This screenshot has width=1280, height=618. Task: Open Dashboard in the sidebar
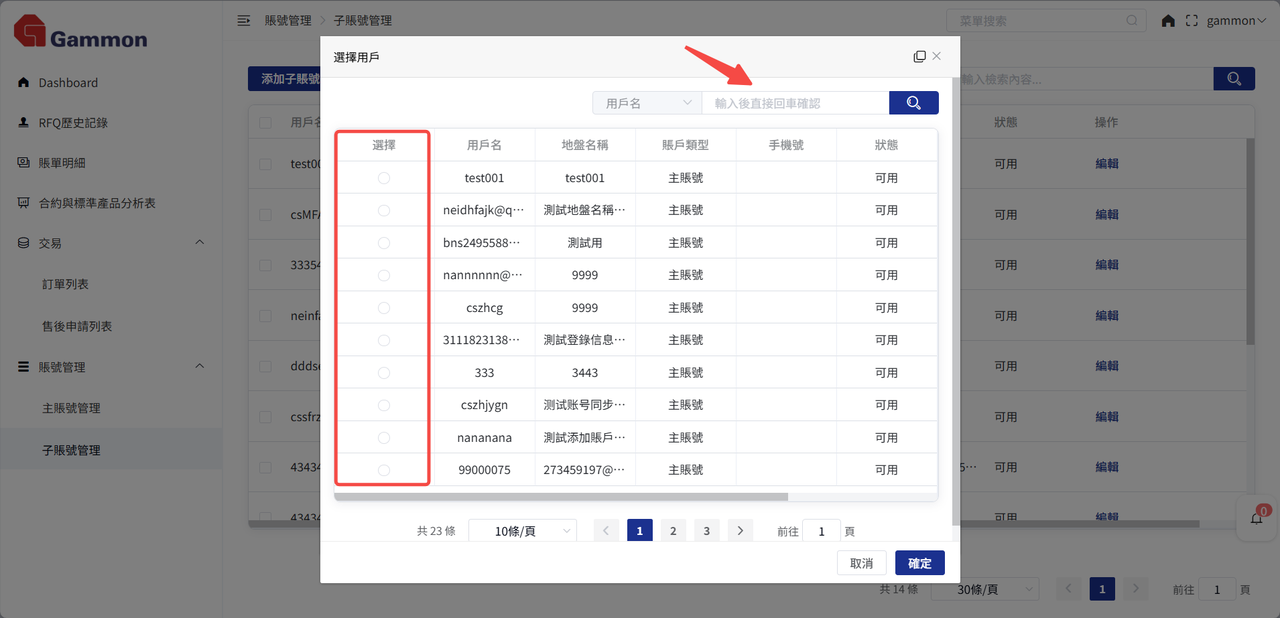68,83
